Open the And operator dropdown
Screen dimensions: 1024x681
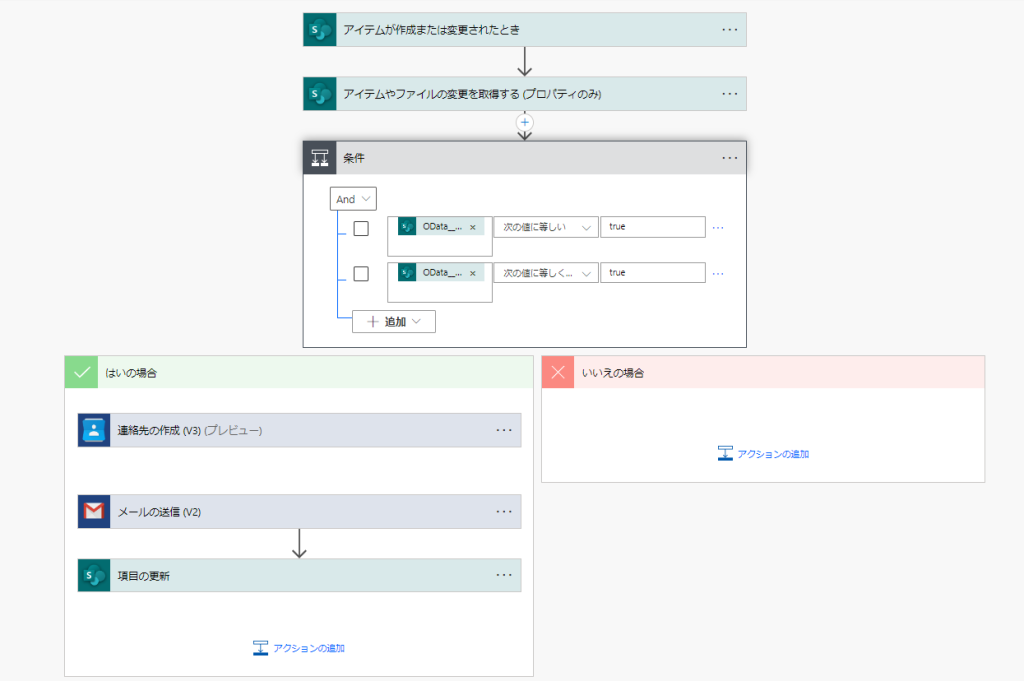pos(353,199)
